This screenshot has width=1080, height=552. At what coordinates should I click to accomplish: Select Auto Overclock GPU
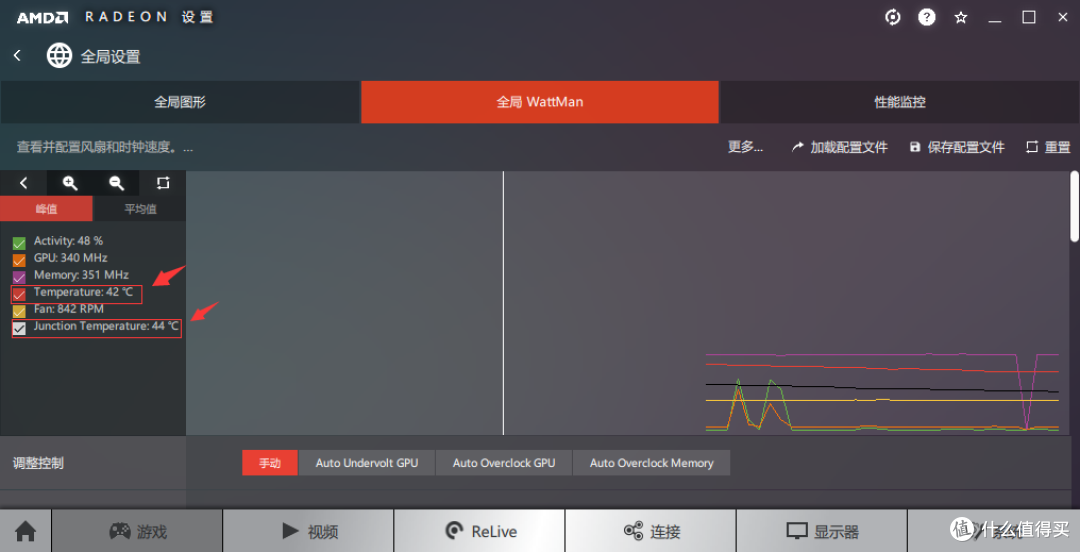[504, 463]
